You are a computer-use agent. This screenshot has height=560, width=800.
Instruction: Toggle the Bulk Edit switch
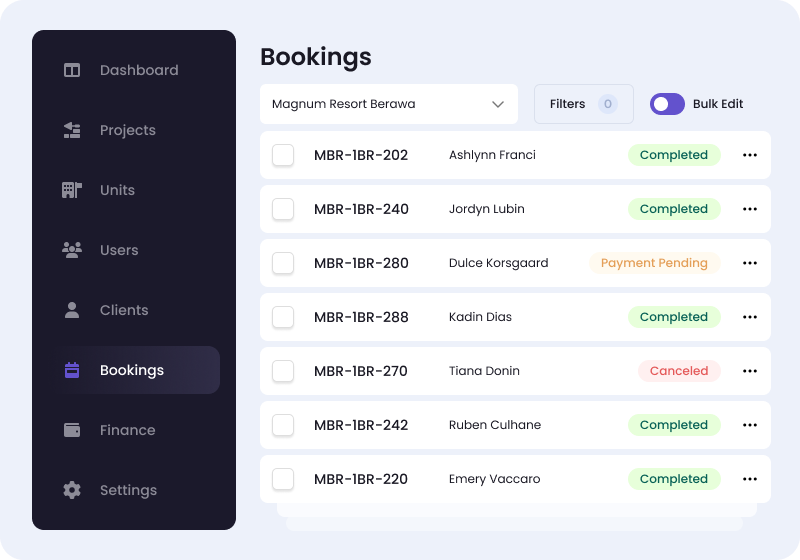coord(667,104)
